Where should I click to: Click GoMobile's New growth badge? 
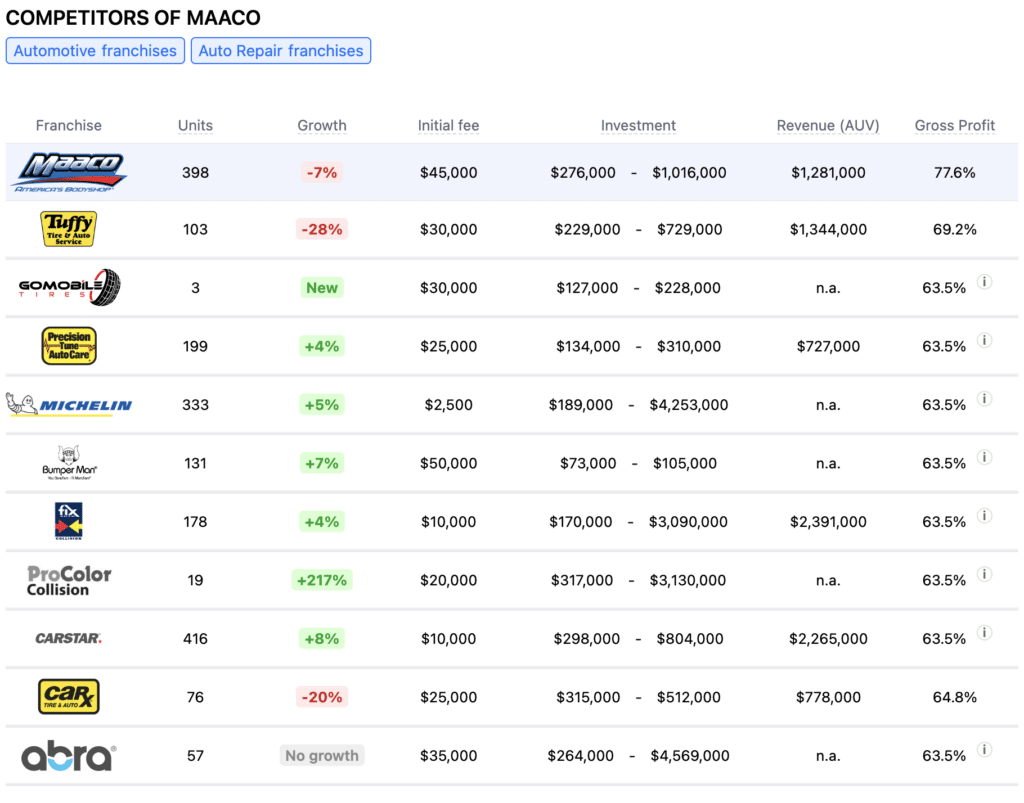tap(322, 288)
